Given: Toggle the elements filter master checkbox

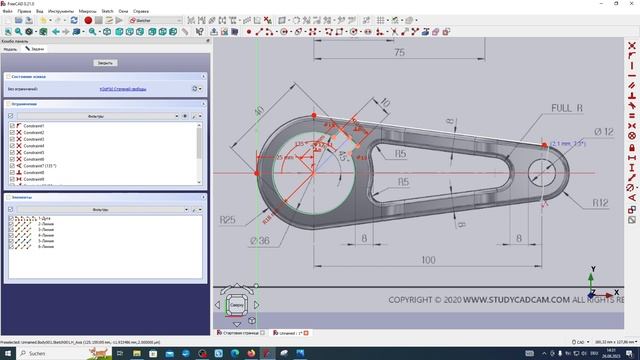Looking at the screenshot, I should coord(11,209).
